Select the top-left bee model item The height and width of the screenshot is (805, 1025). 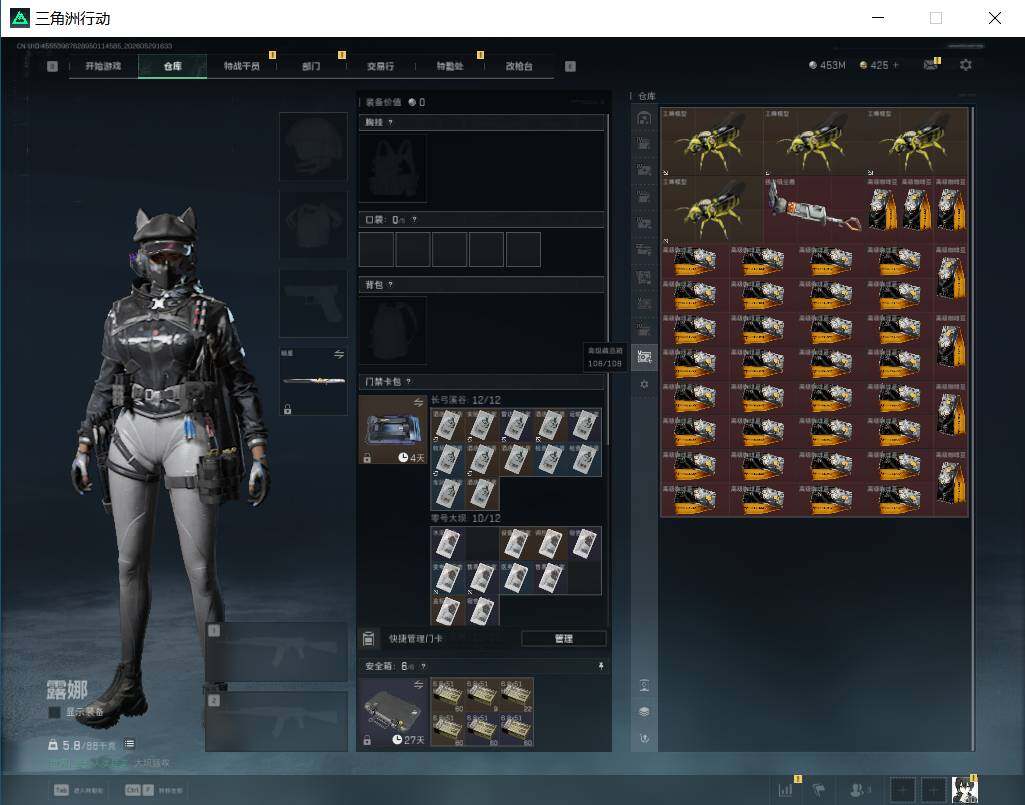712,142
